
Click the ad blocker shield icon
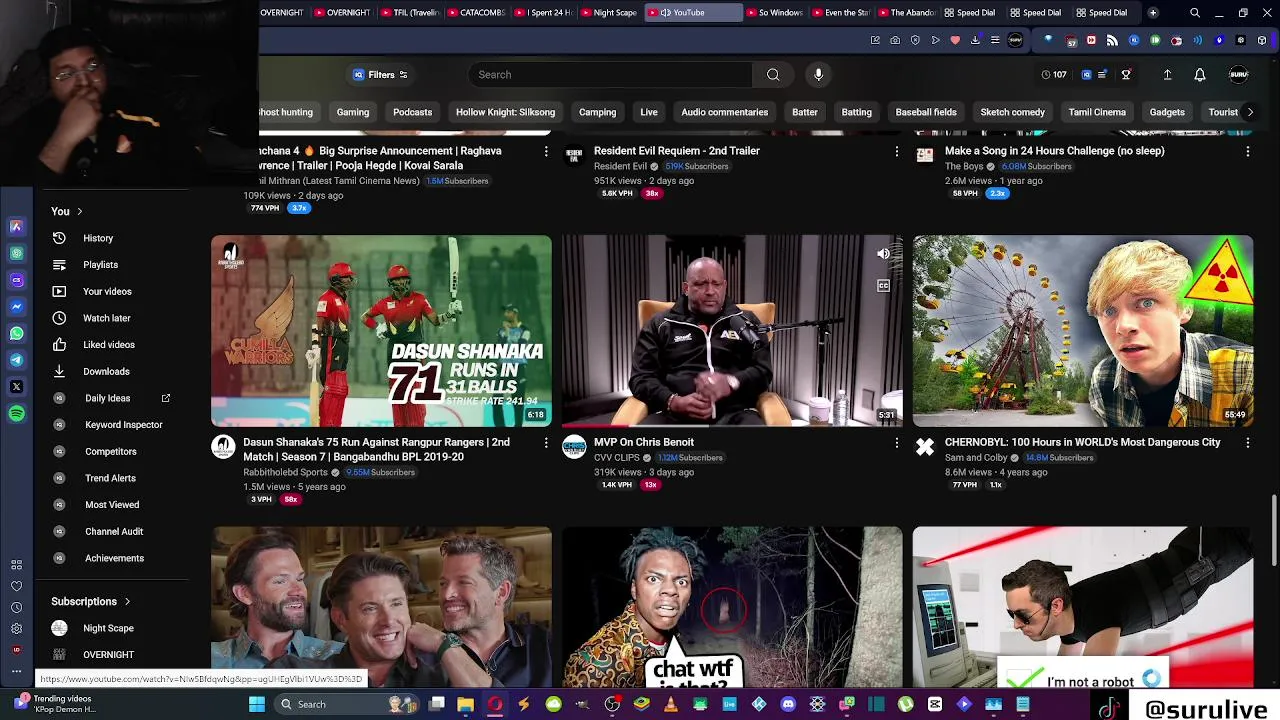click(915, 40)
